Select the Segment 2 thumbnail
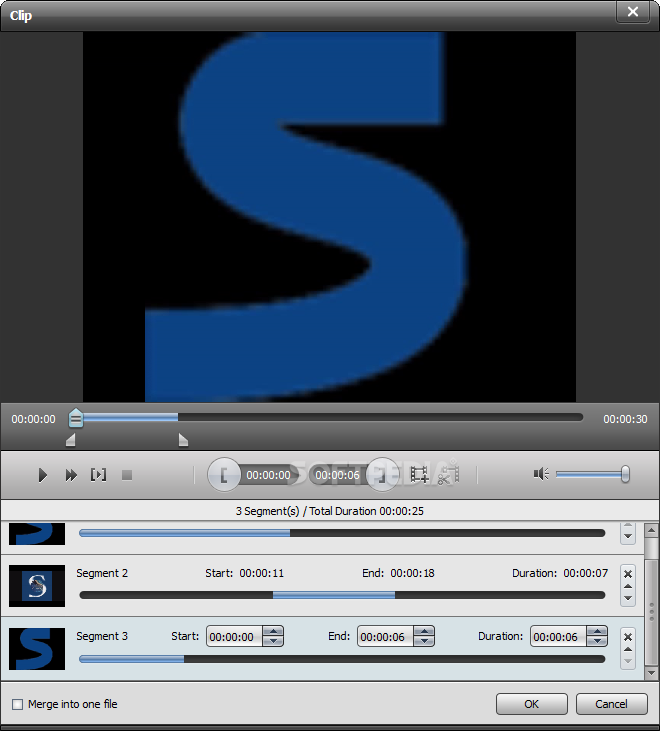The width and height of the screenshot is (660, 731). 37,586
